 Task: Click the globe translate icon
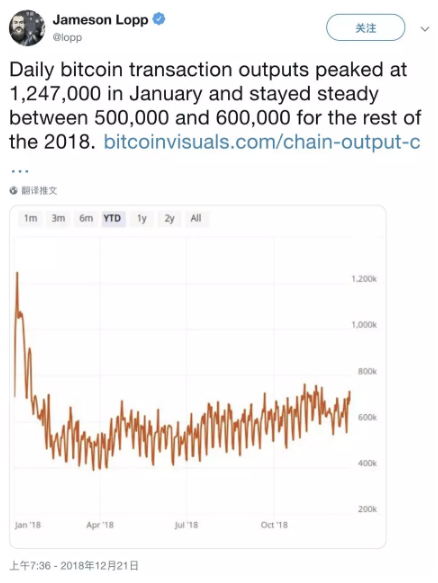tap(14, 191)
